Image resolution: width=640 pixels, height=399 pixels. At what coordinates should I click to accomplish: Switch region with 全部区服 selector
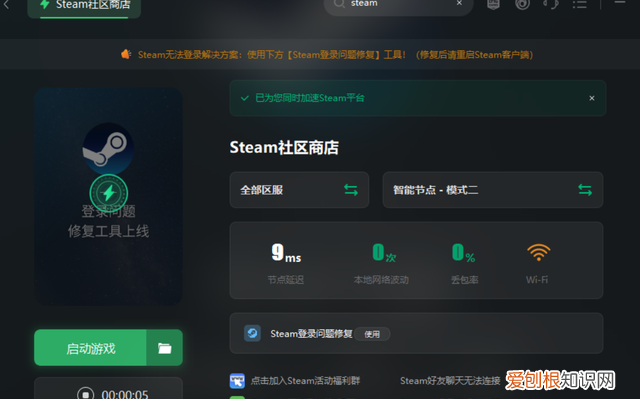point(299,190)
